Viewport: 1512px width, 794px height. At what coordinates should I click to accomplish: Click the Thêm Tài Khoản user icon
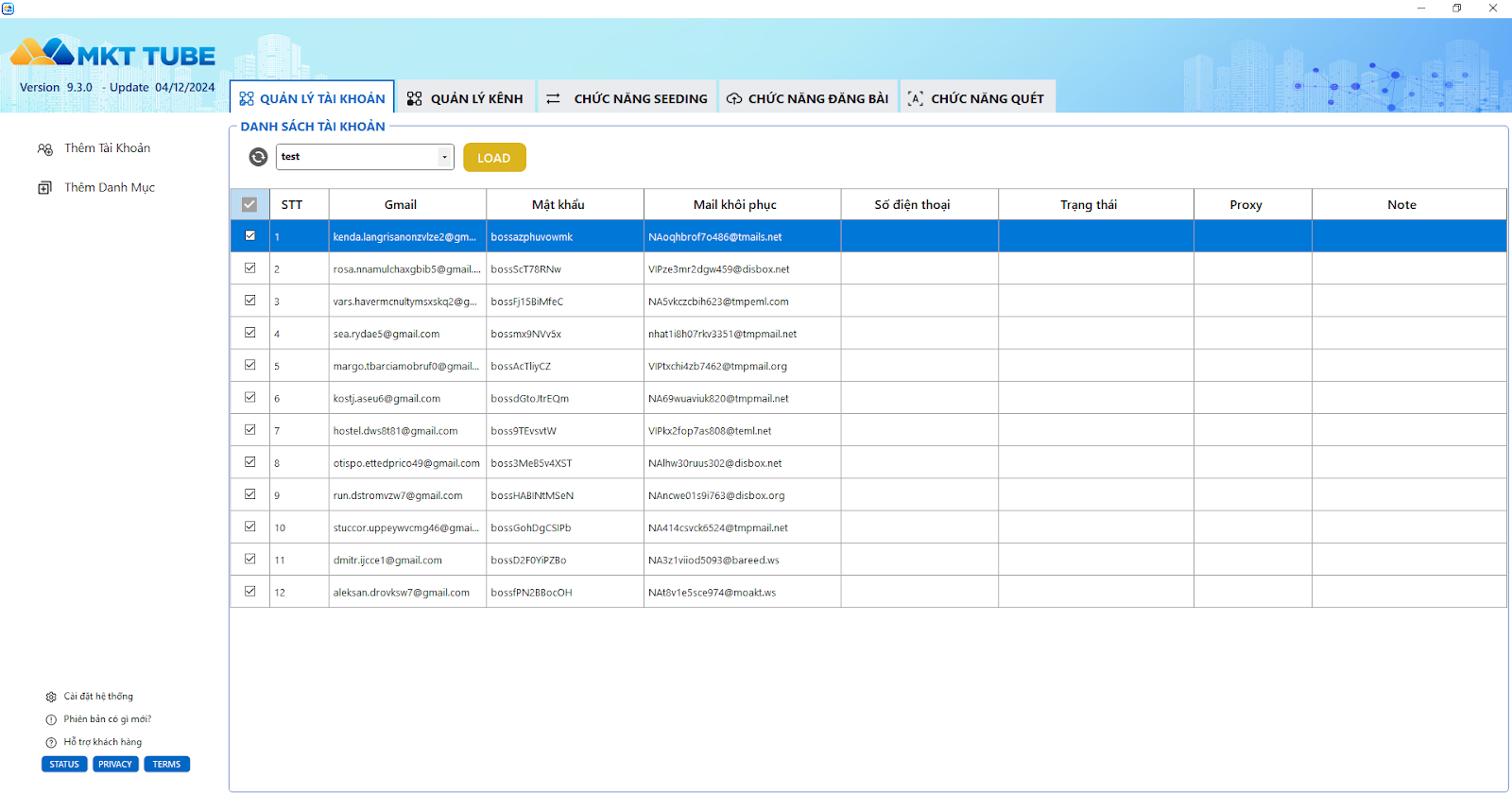(44, 149)
